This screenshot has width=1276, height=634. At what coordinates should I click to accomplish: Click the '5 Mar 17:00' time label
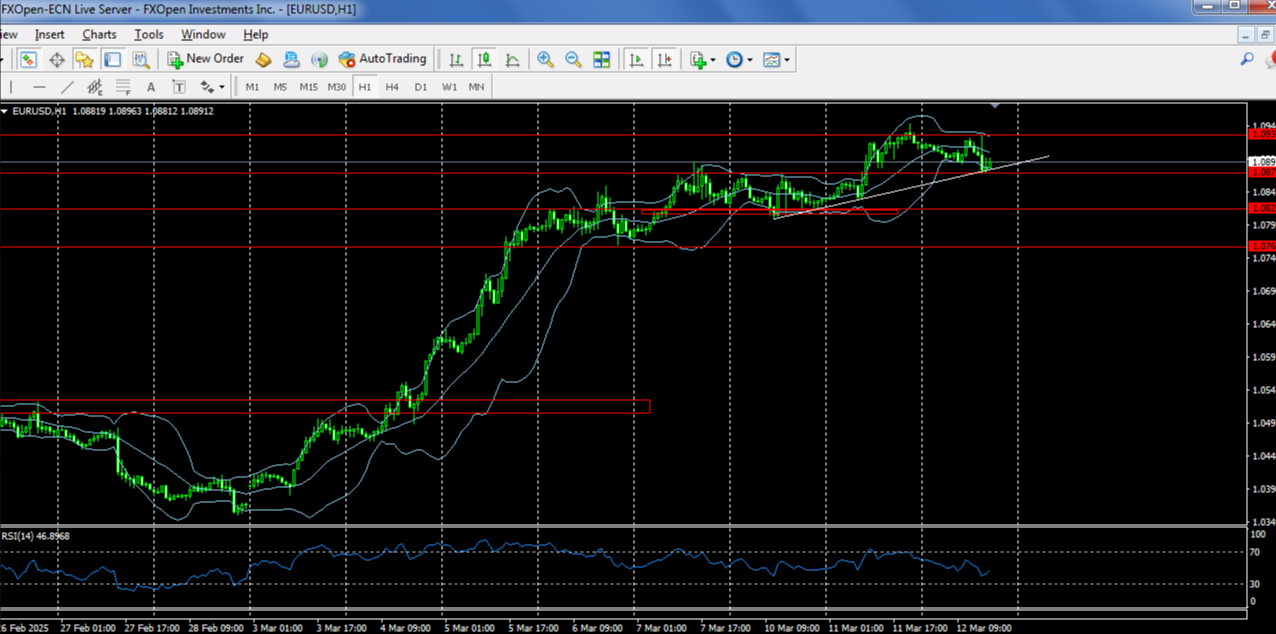tap(534, 628)
